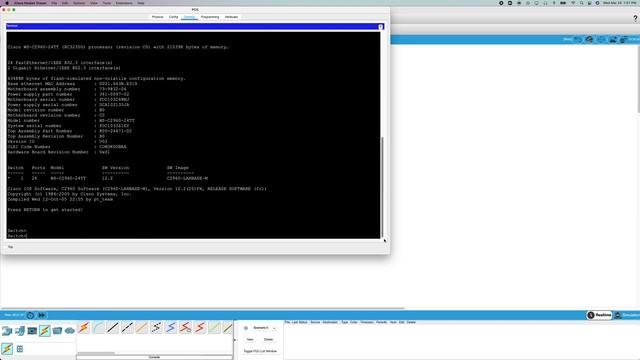Click inside the black terminal command area

coord(193,135)
